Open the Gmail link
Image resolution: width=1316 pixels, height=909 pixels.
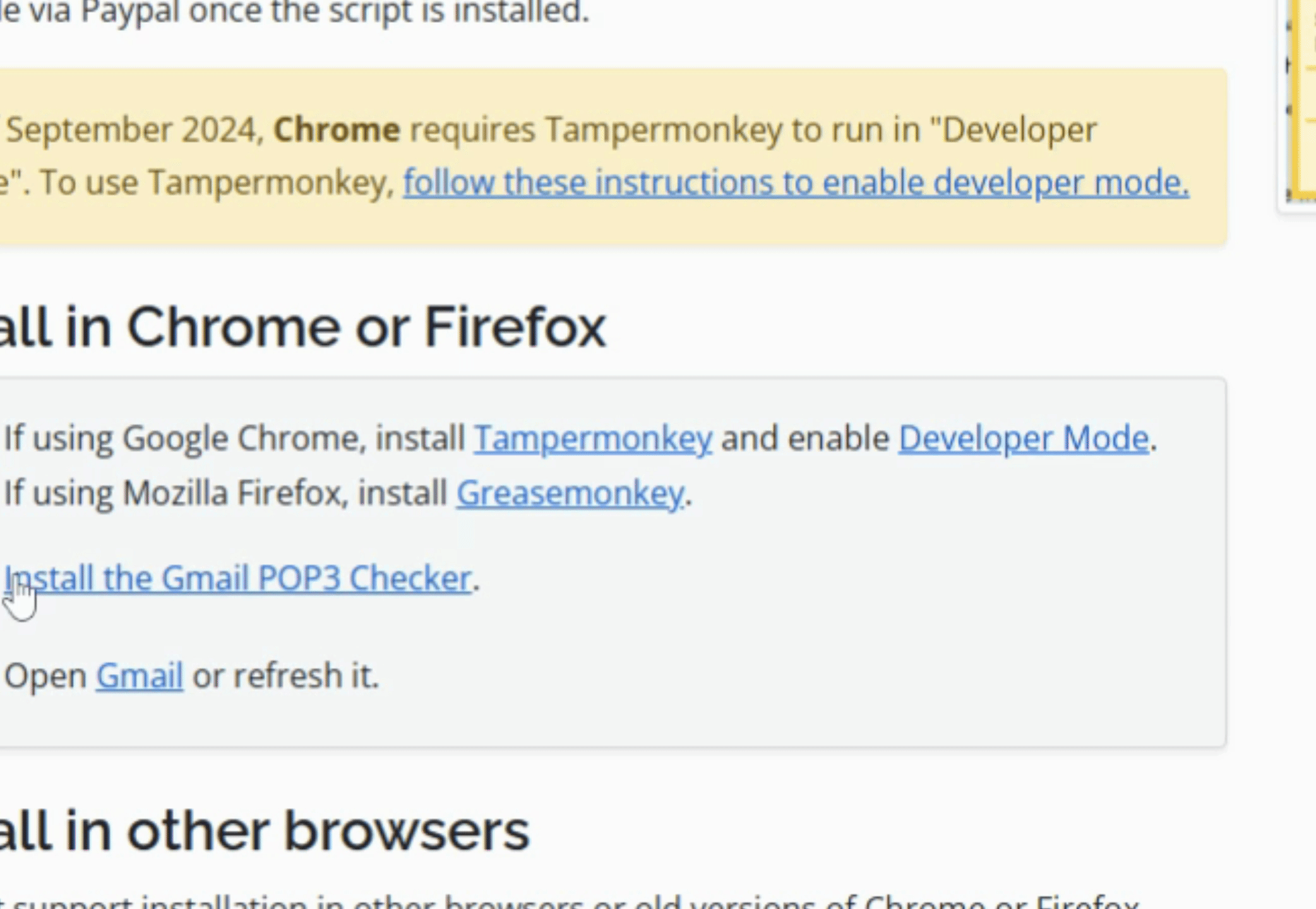click(x=140, y=676)
